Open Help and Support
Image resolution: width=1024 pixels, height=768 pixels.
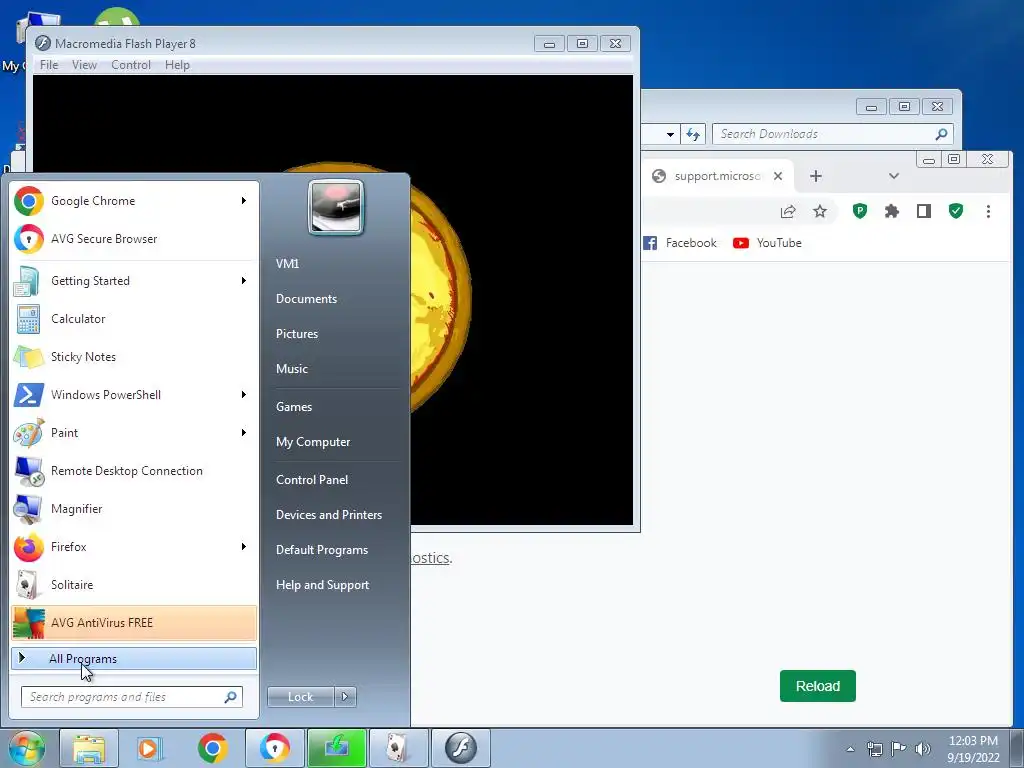point(322,585)
